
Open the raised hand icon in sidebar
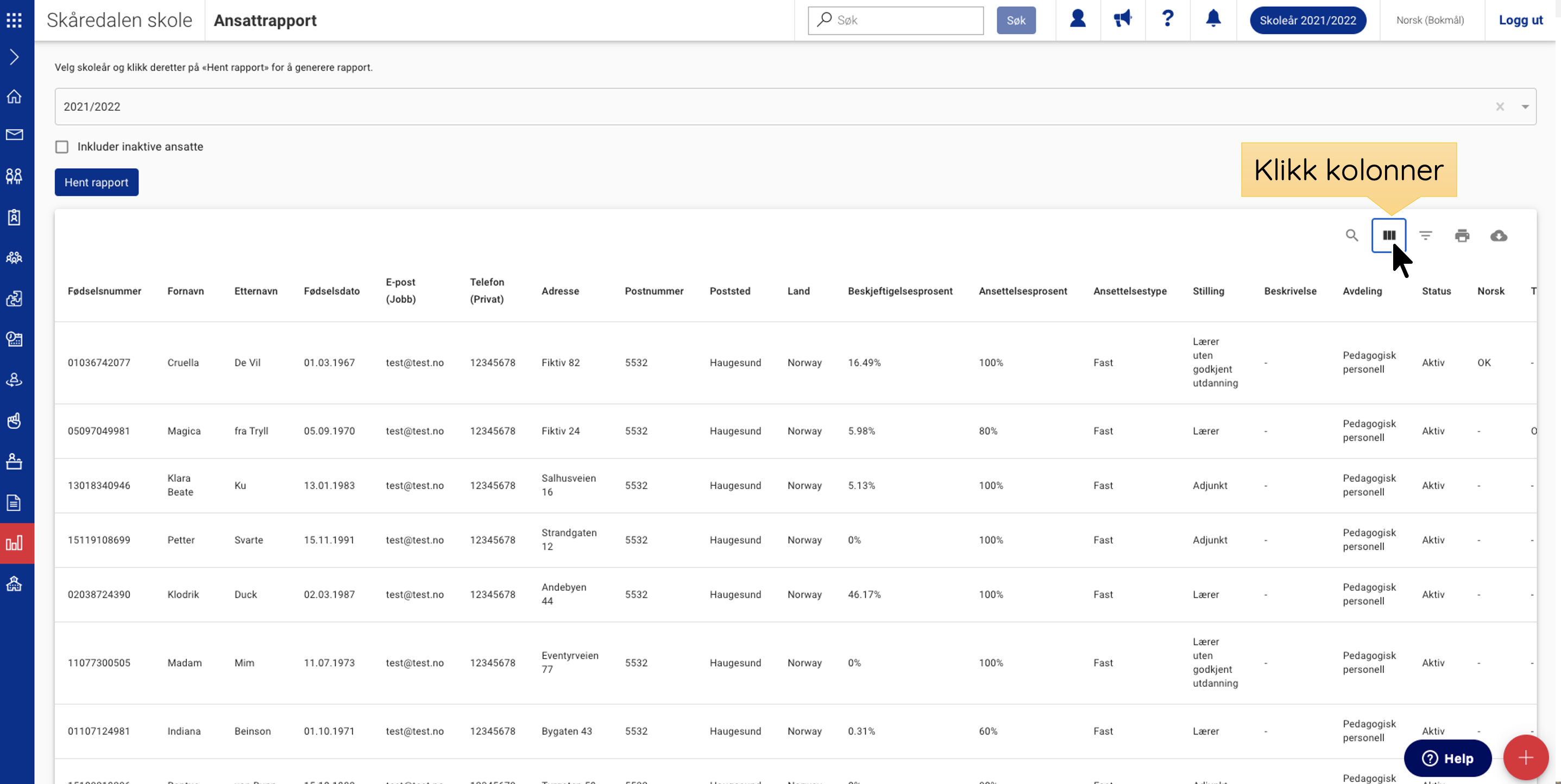[x=14, y=420]
